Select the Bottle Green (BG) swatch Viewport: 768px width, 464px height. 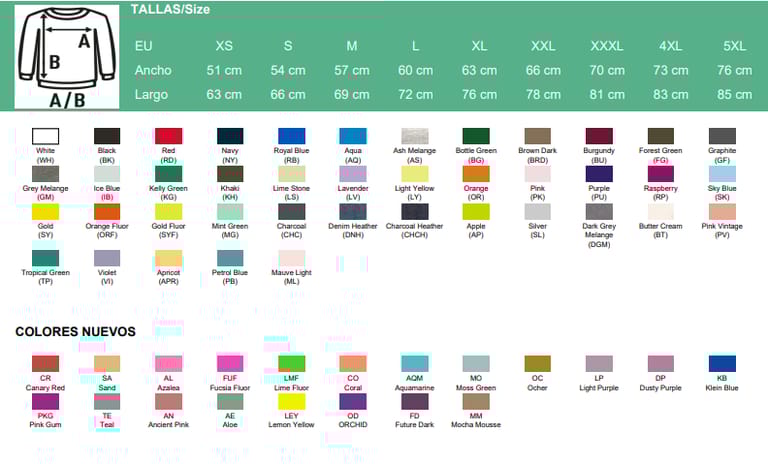pos(475,136)
